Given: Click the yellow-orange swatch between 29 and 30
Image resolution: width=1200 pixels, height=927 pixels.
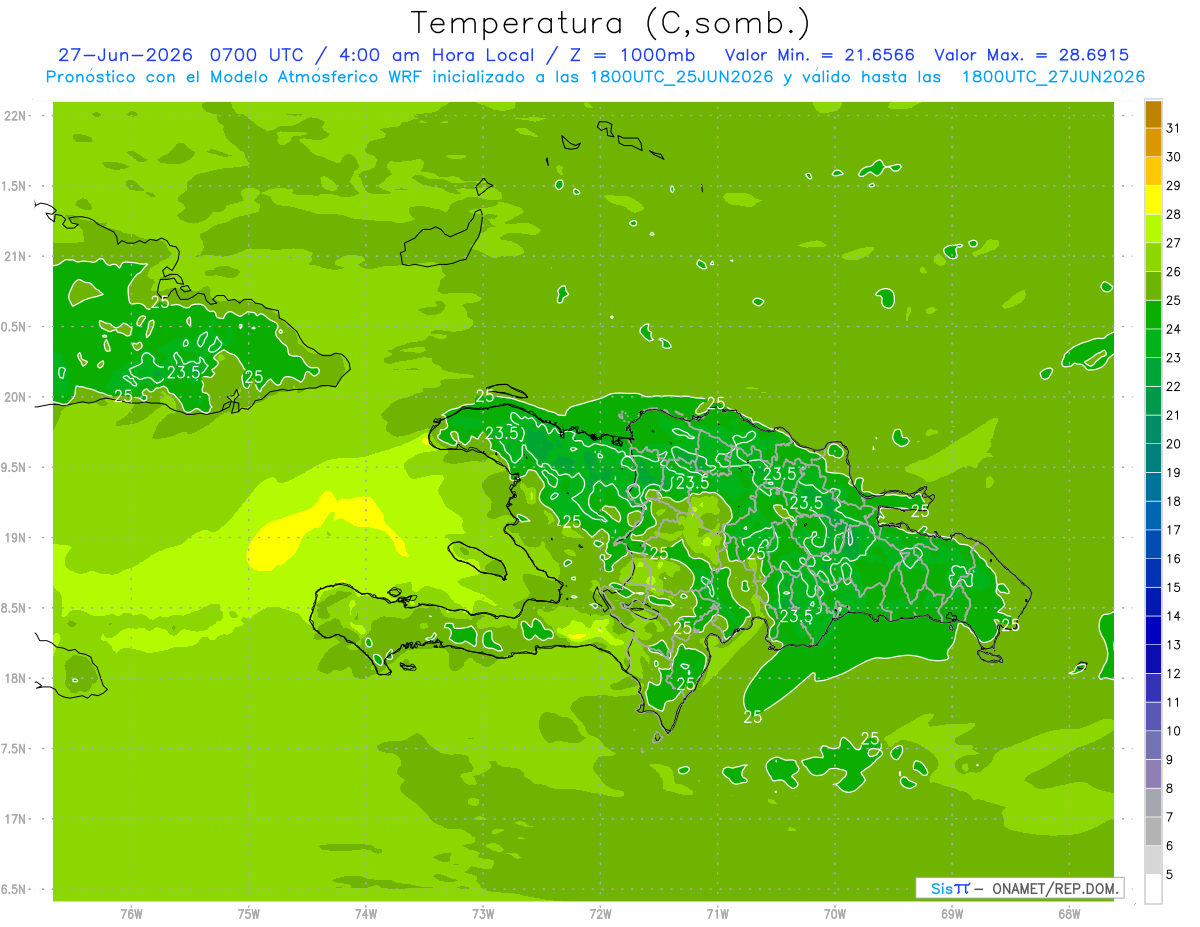Looking at the screenshot, I should (1153, 171).
